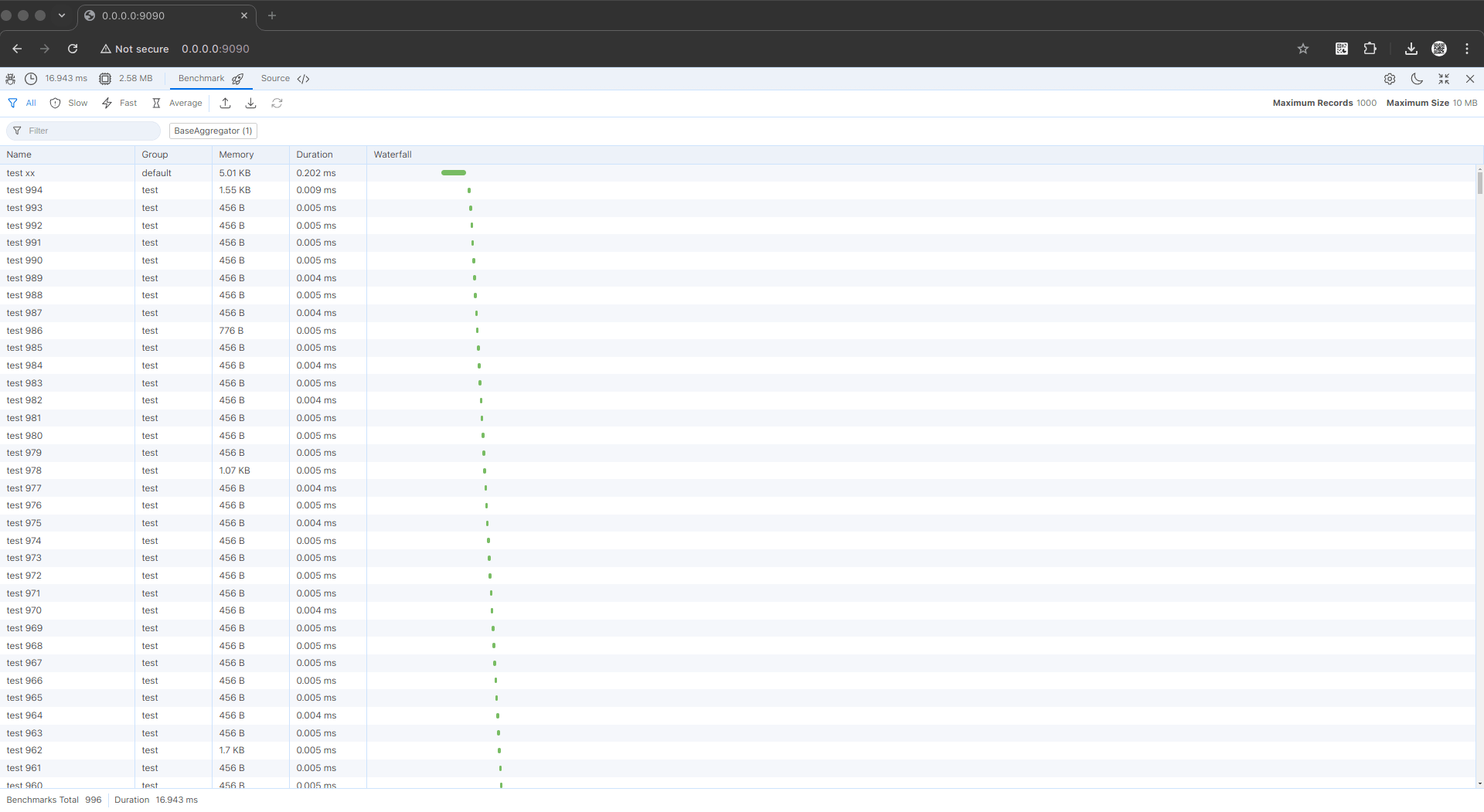Viewport: 1484px width, 812px height.
Task: Click the 1.07 KB memory cell
Action: tap(235, 471)
